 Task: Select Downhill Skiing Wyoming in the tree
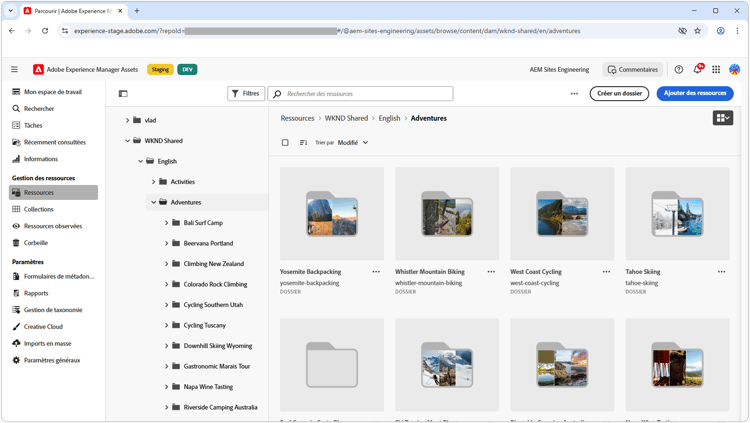pyautogui.click(x=218, y=346)
